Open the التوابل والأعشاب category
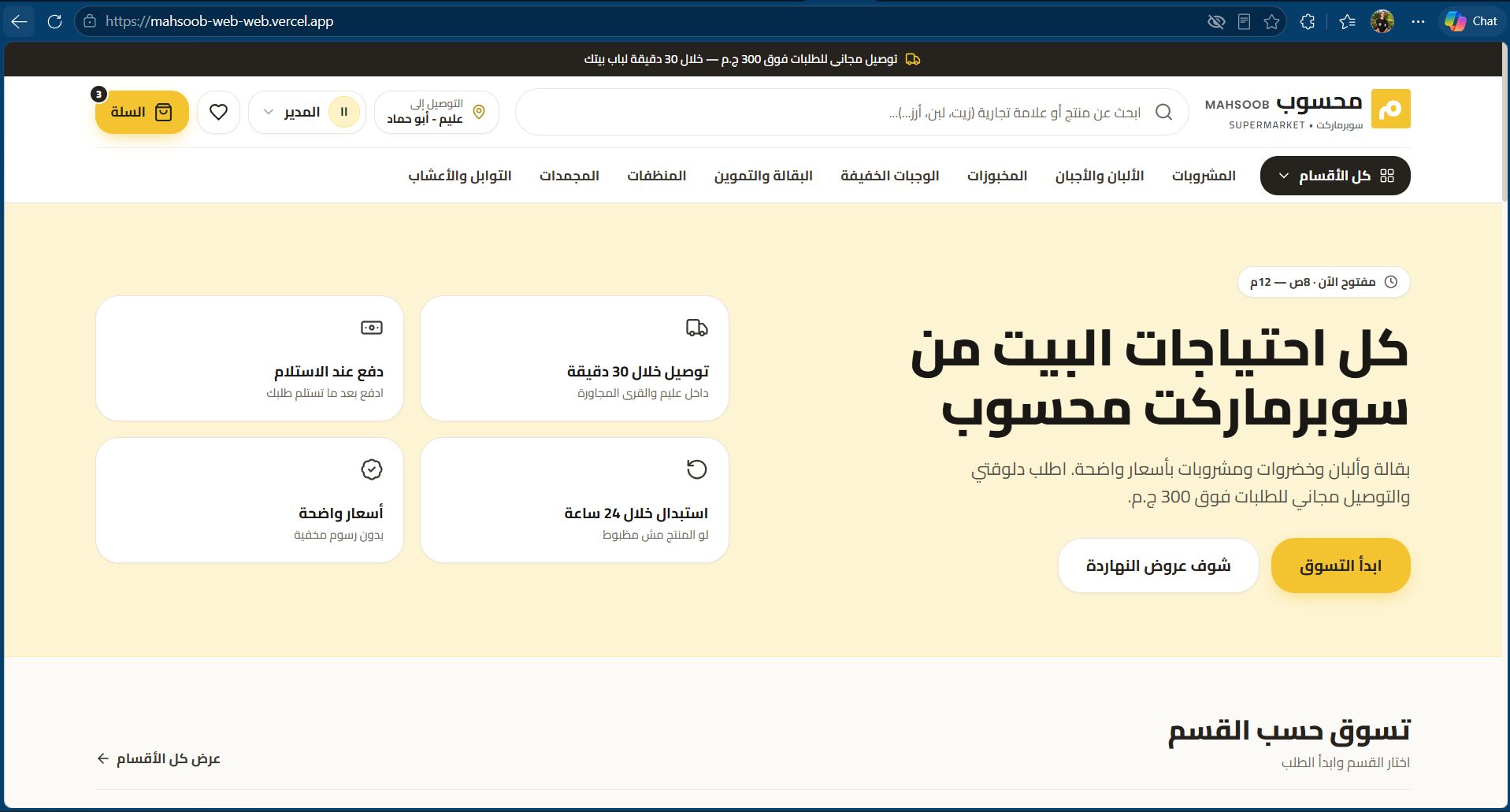Viewport: 1510px width, 812px height. (x=460, y=176)
